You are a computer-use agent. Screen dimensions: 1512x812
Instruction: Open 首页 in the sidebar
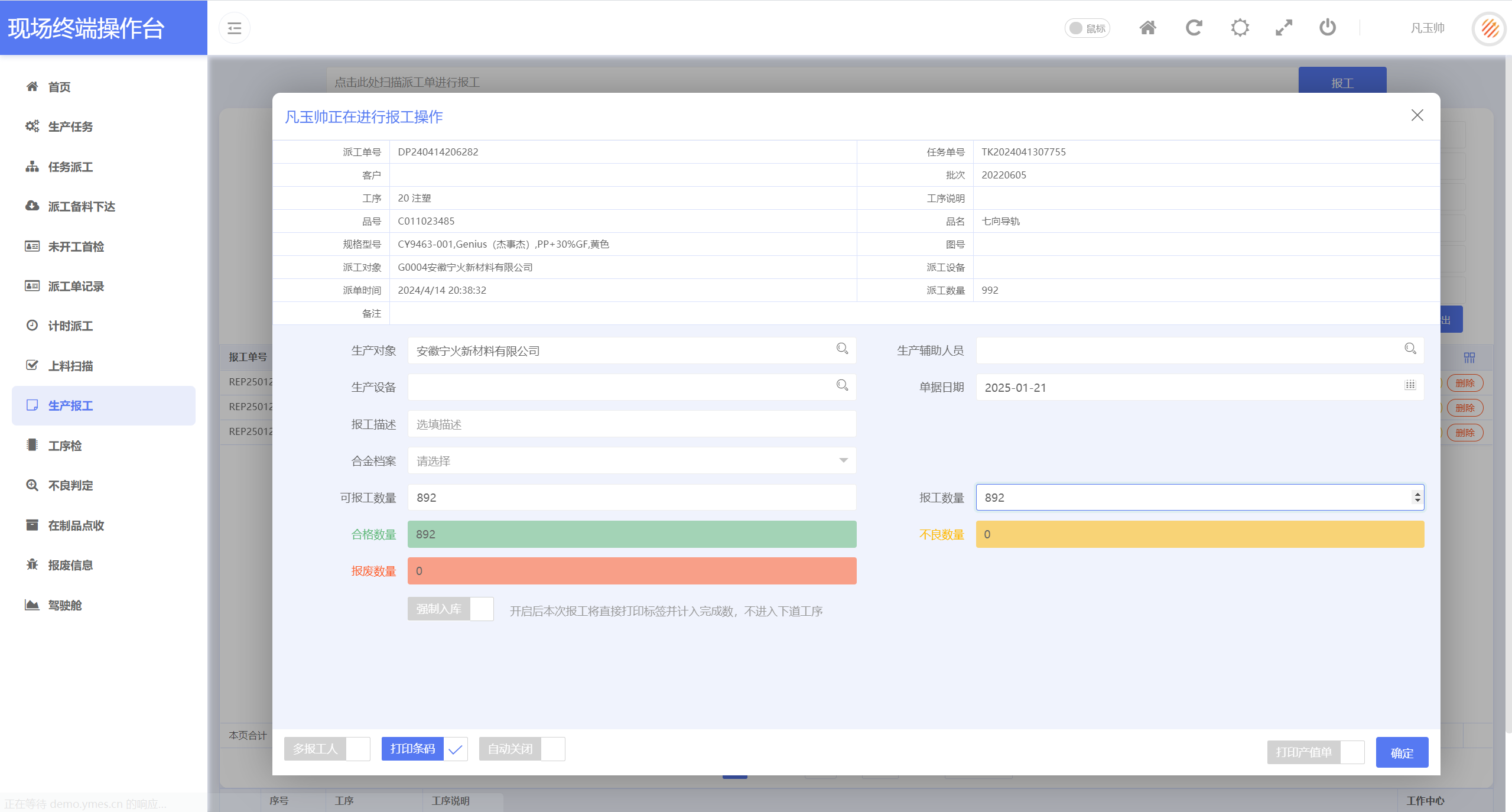click(x=103, y=87)
